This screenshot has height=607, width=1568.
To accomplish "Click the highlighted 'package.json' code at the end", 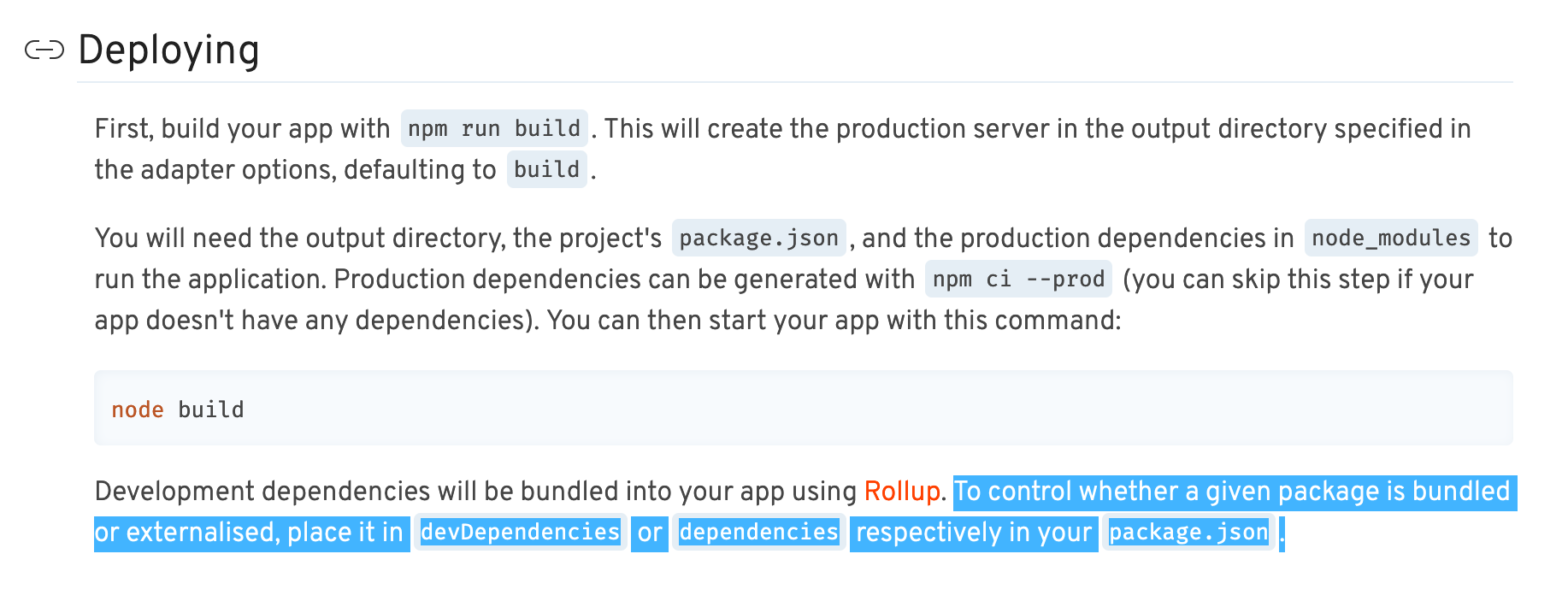I will pyautogui.click(x=1188, y=533).
